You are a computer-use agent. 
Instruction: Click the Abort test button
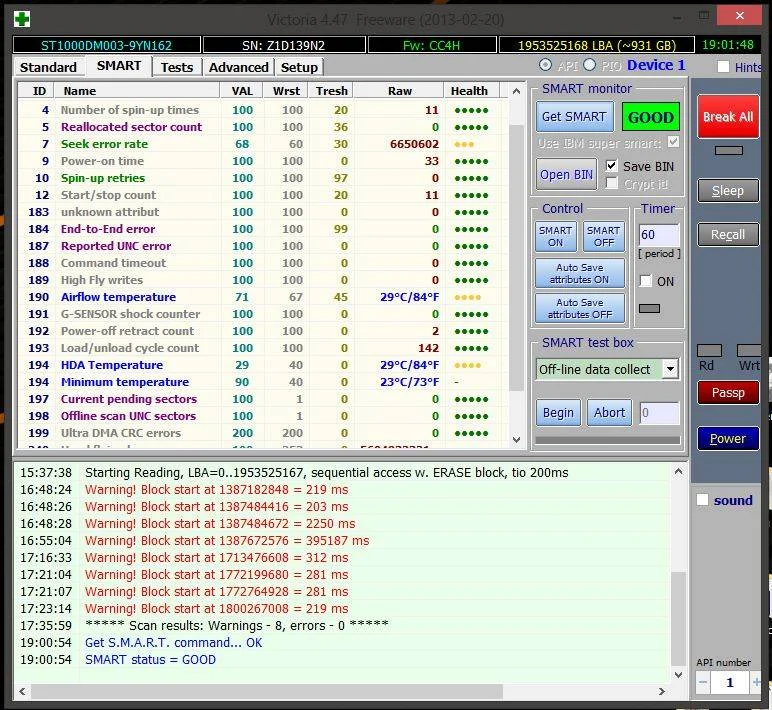click(x=609, y=413)
